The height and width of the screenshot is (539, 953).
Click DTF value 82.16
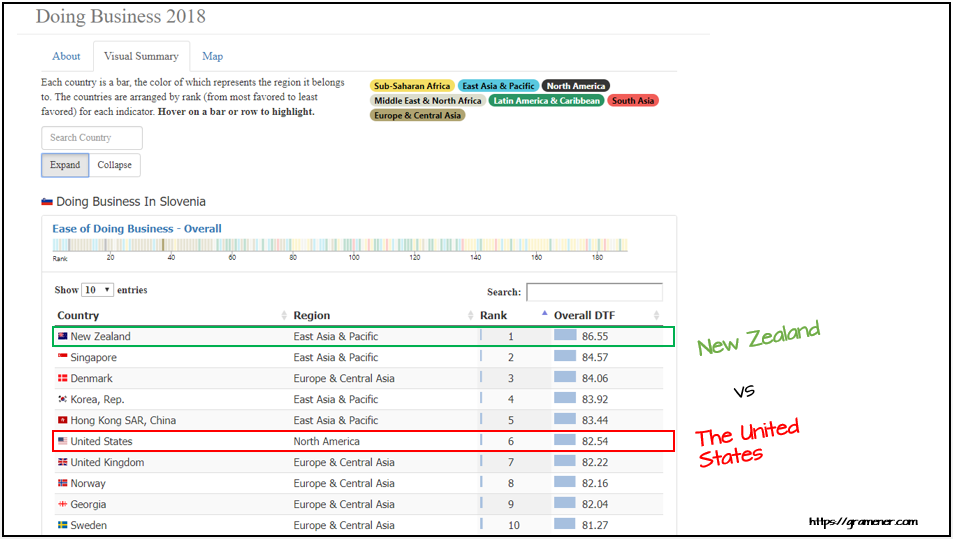[x=594, y=483]
